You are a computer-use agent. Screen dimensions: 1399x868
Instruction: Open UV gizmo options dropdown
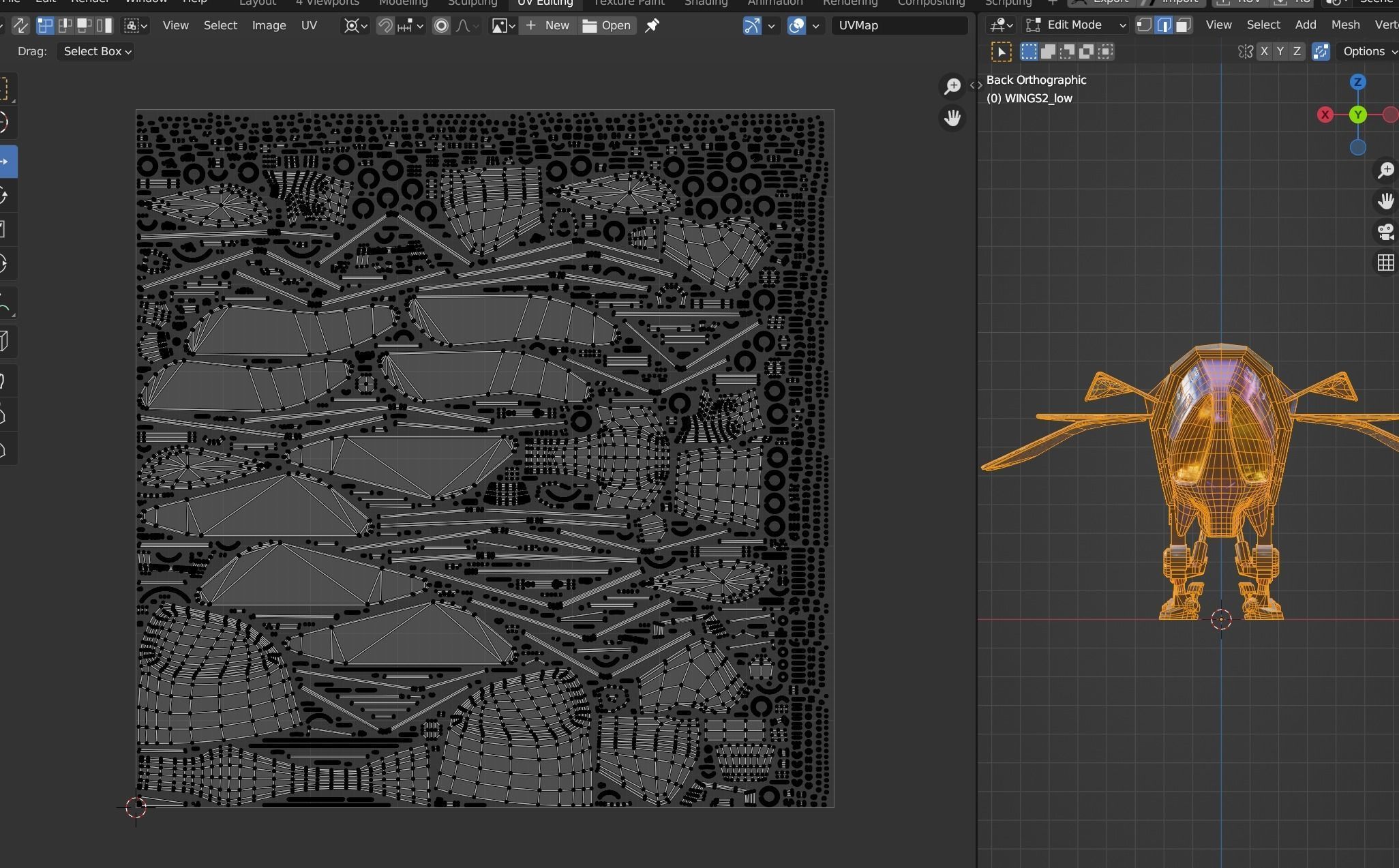pos(771,26)
